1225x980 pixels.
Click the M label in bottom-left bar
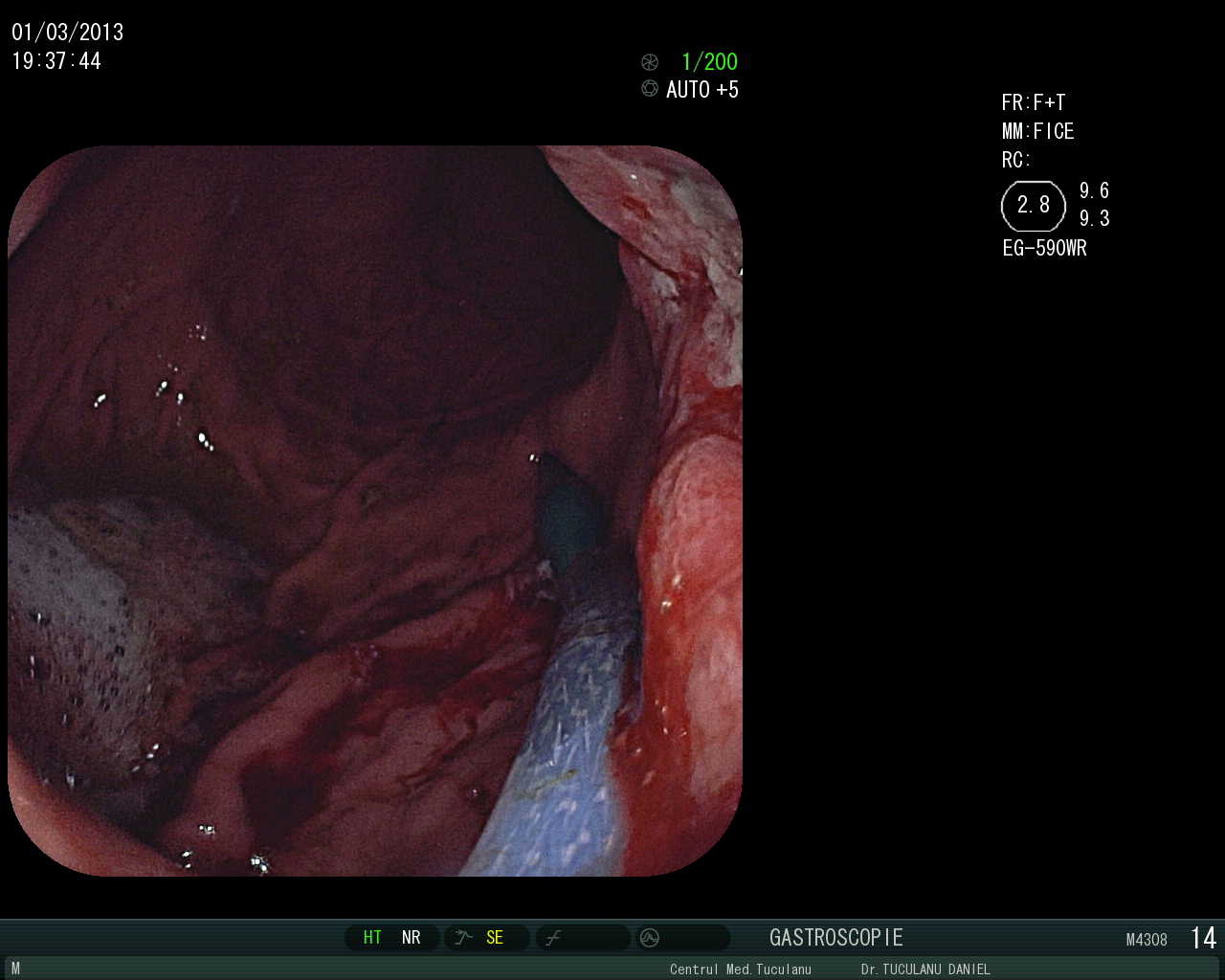[x=15, y=969]
